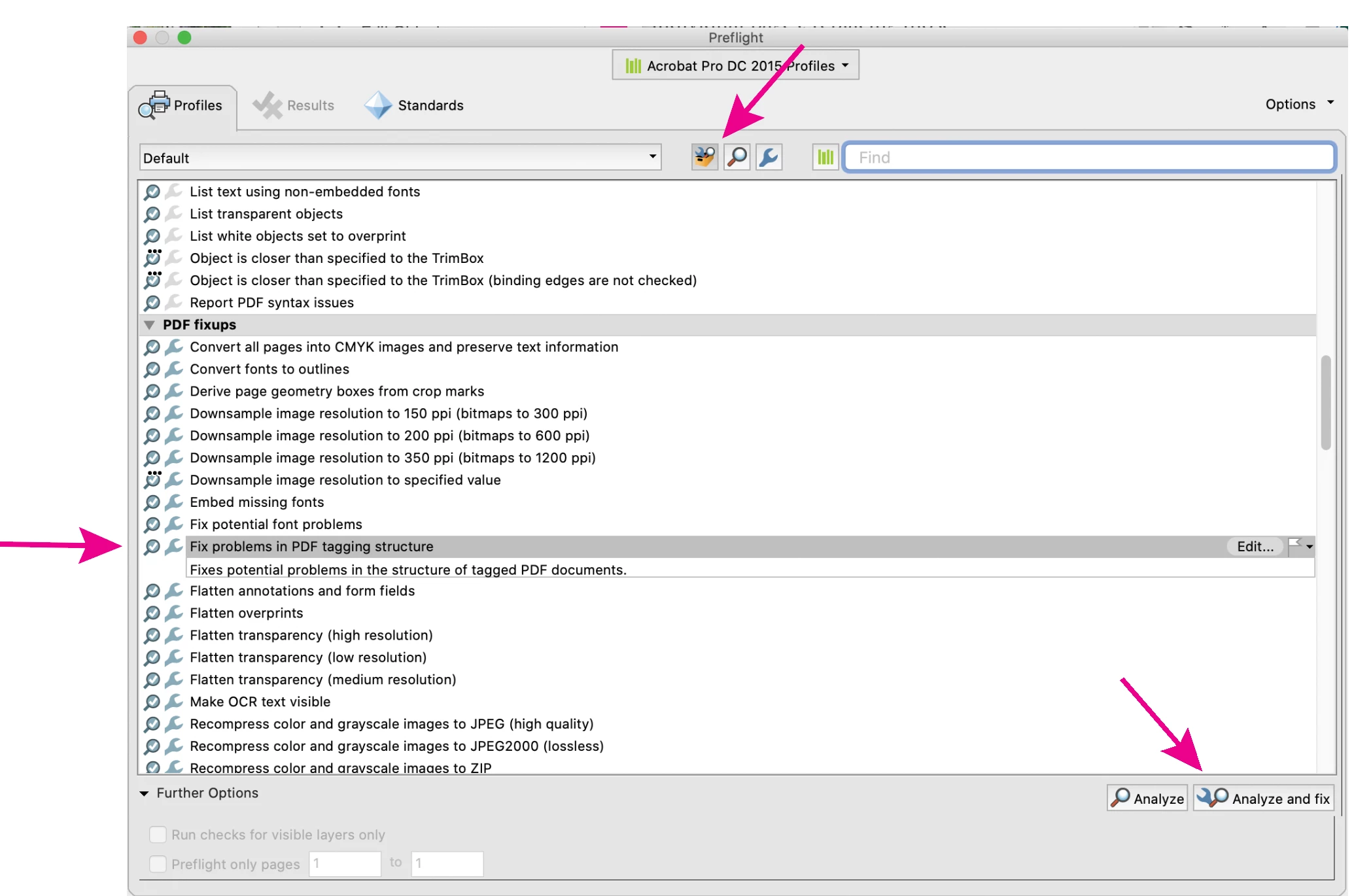Viewport: 1354px width, 896px height.
Task: Click the Edit... button on the selected fixup
Action: (x=1254, y=546)
